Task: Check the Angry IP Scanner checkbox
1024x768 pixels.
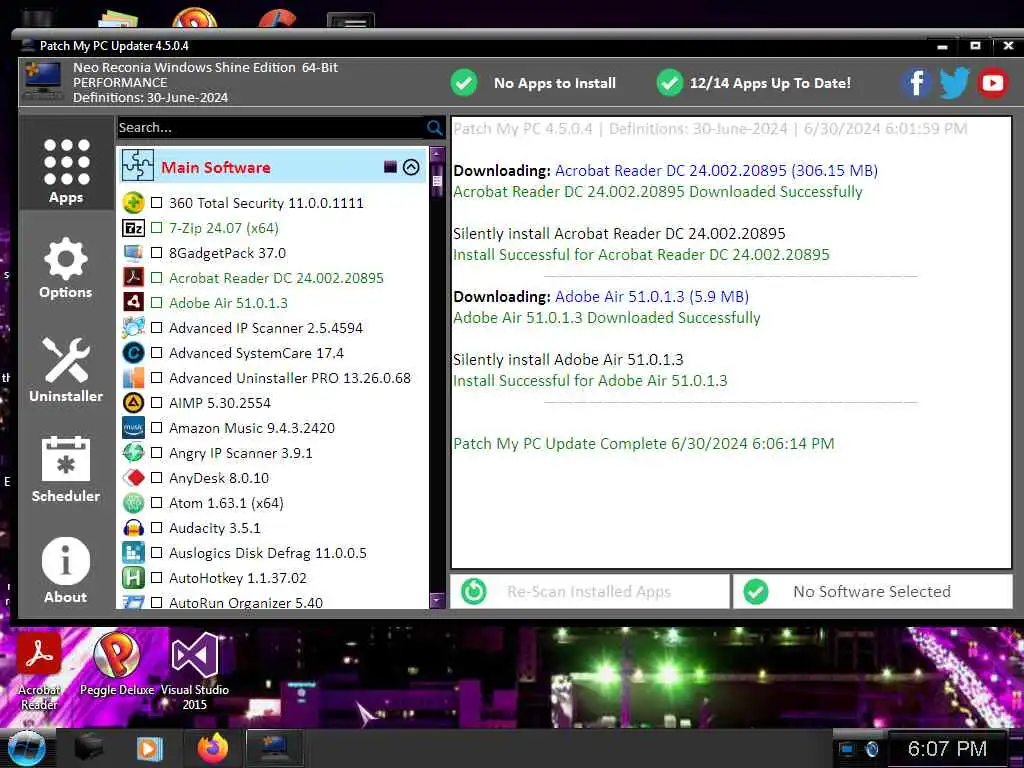Action: tap(157, 453)
